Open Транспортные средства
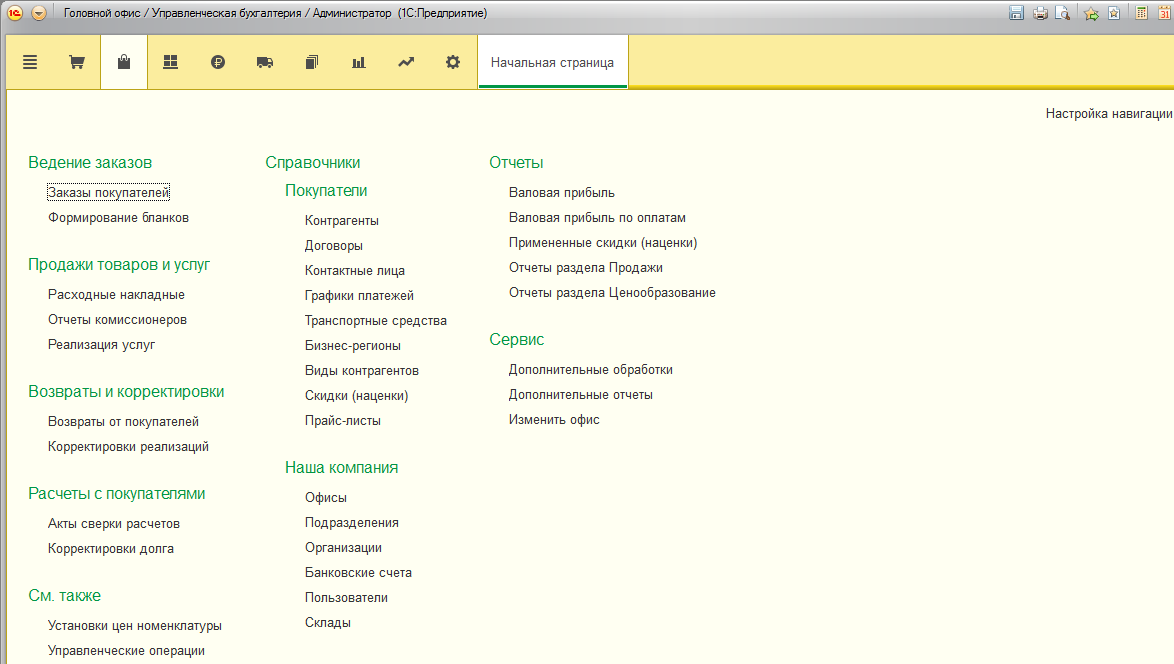The height and width of the screenshot is (664, 1174). pyautogui.click(x=376, y=320)
